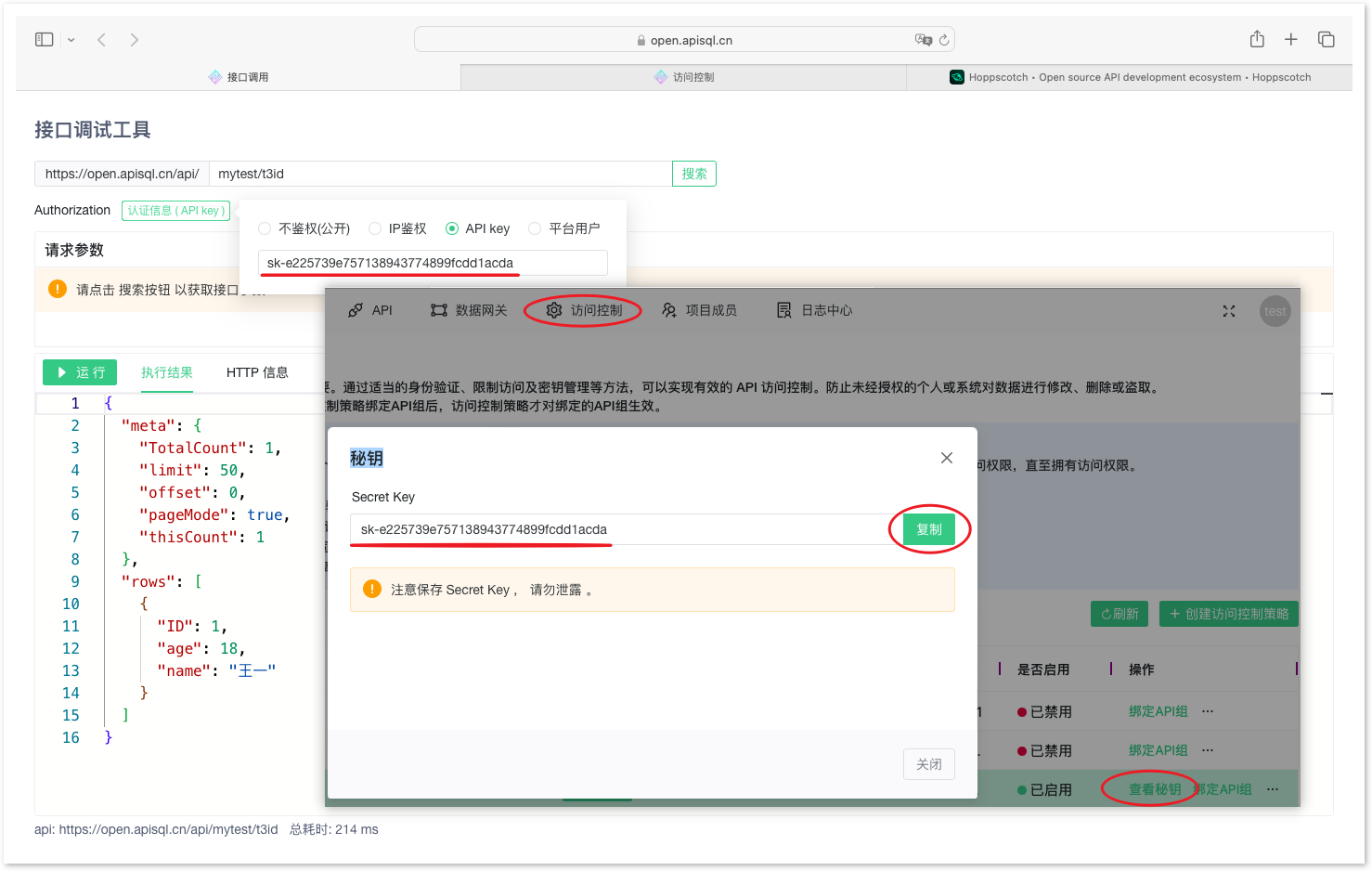This screenshot has height=871, width=1372.
Task: Click the API key input in the popover
Action: coord(433,263)
